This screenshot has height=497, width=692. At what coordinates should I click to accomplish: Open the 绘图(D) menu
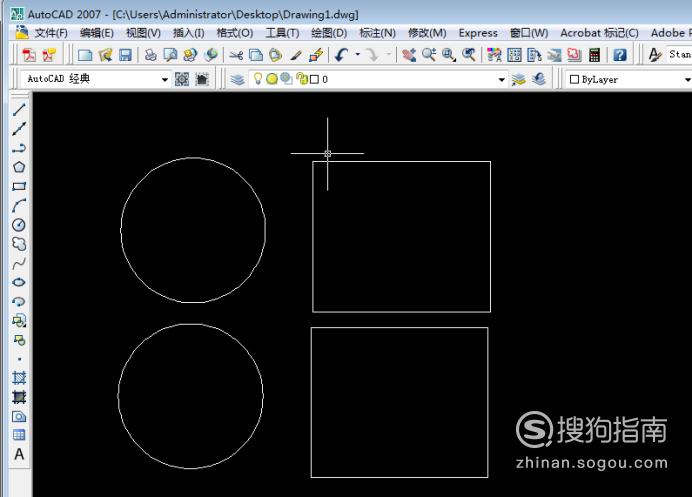[x=329, y=33]
